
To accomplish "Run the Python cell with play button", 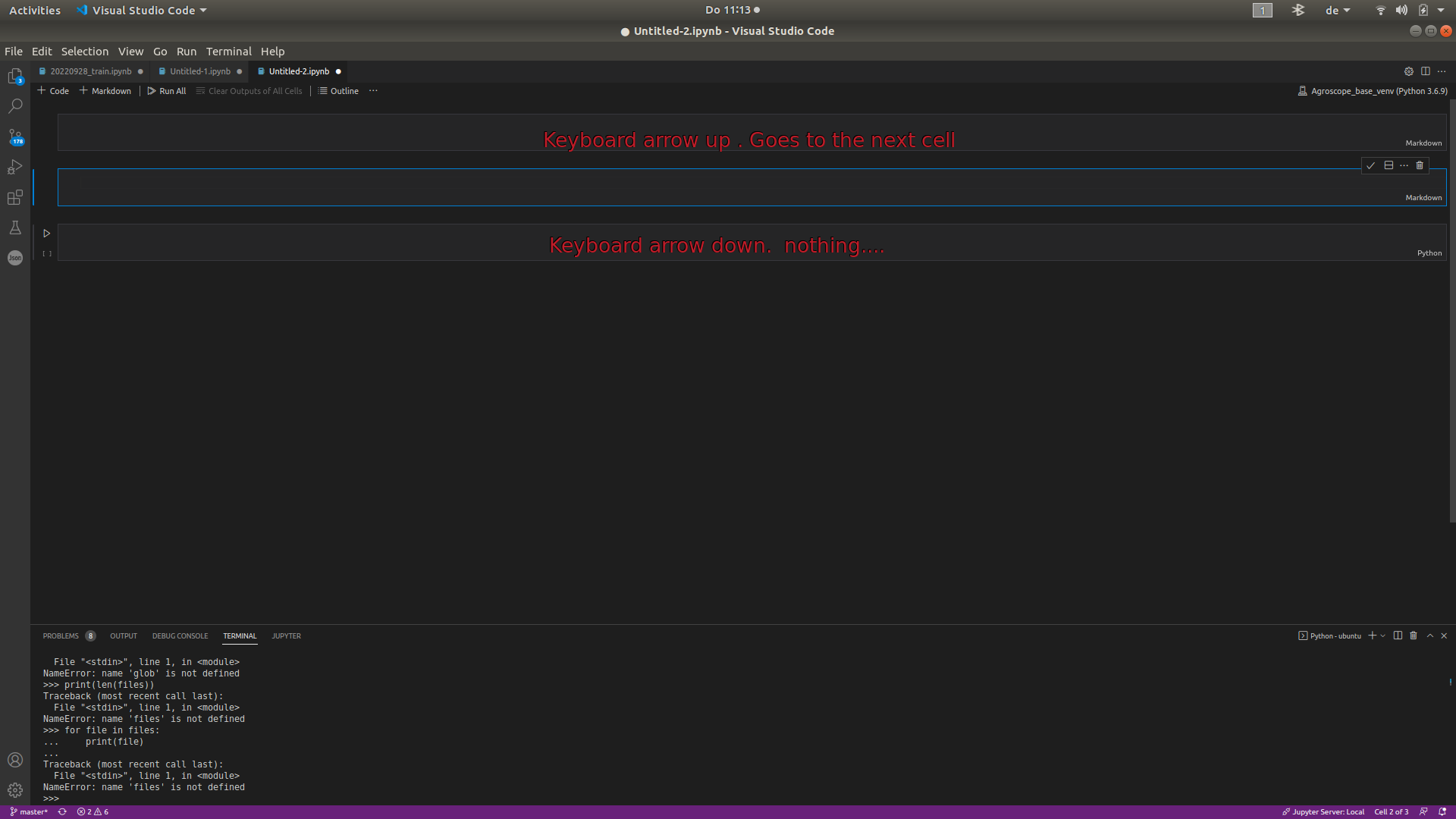I will click(x=46, y=234).
